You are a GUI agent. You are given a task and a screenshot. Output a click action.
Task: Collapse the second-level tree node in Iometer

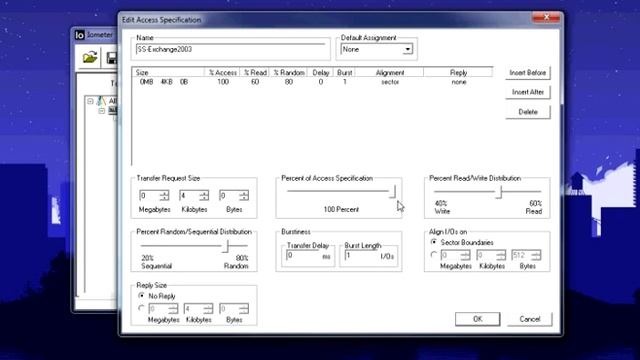pyautogui.click(x=102, y=111)
